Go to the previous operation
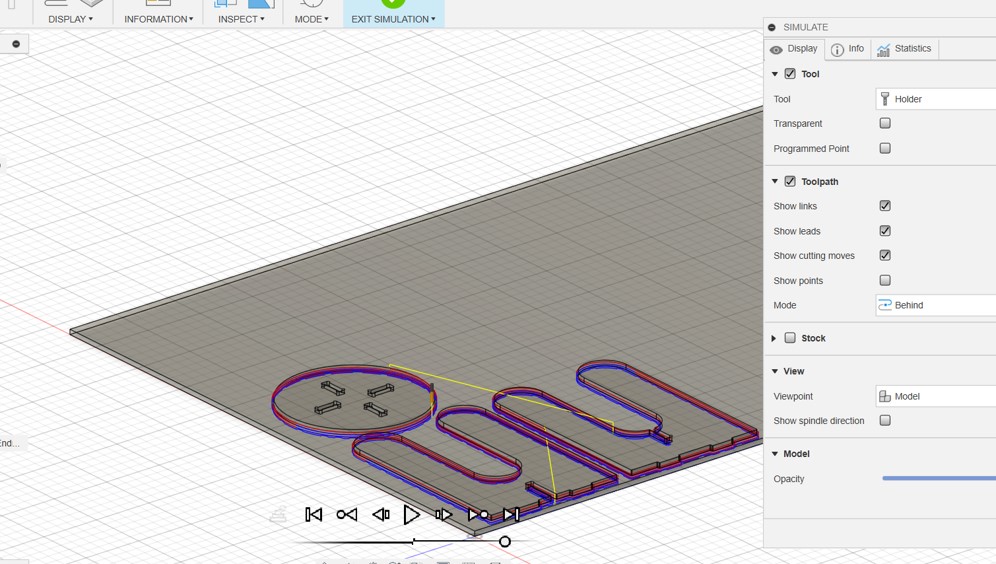Image resolution: width=996 pixels, height=564 pixels. 347,514
